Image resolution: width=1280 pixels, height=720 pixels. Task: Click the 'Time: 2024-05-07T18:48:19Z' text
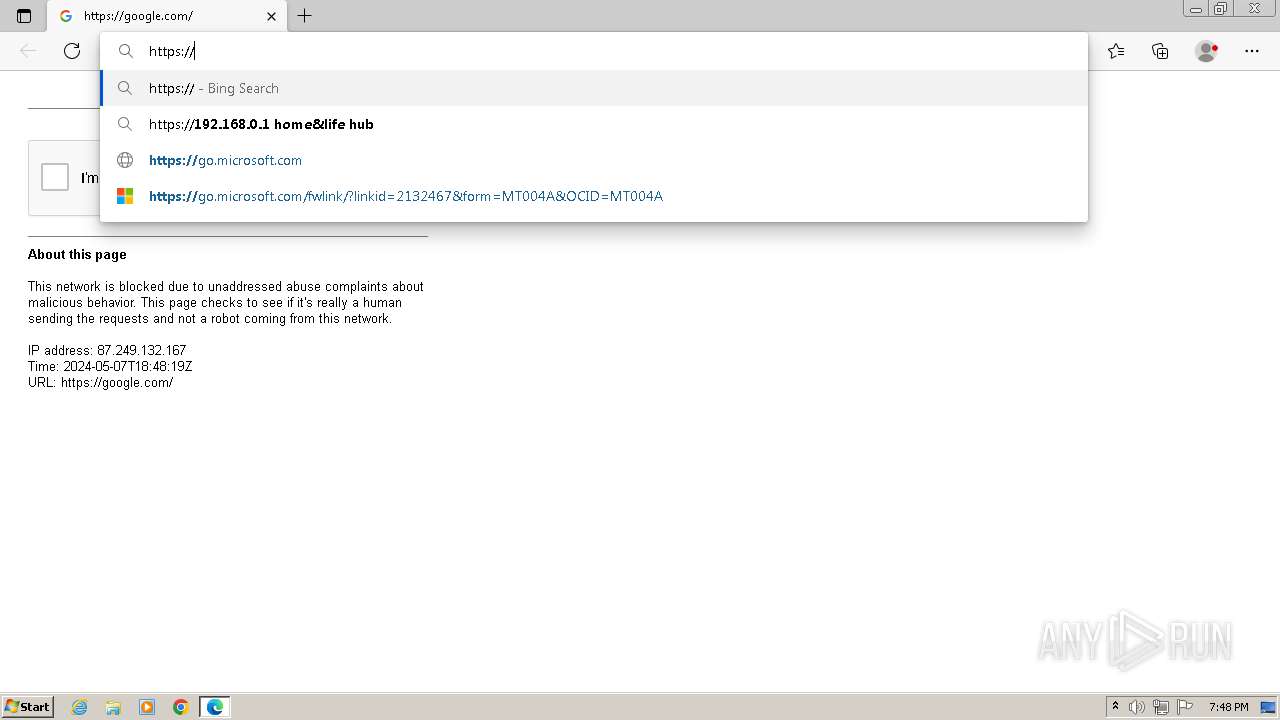point(110,366)
